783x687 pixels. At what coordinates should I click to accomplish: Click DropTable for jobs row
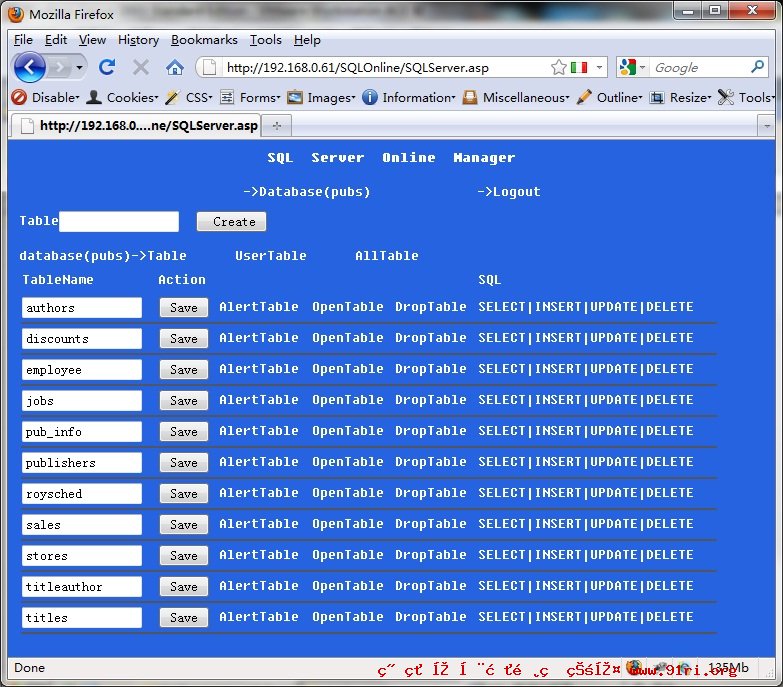(430, 399)
